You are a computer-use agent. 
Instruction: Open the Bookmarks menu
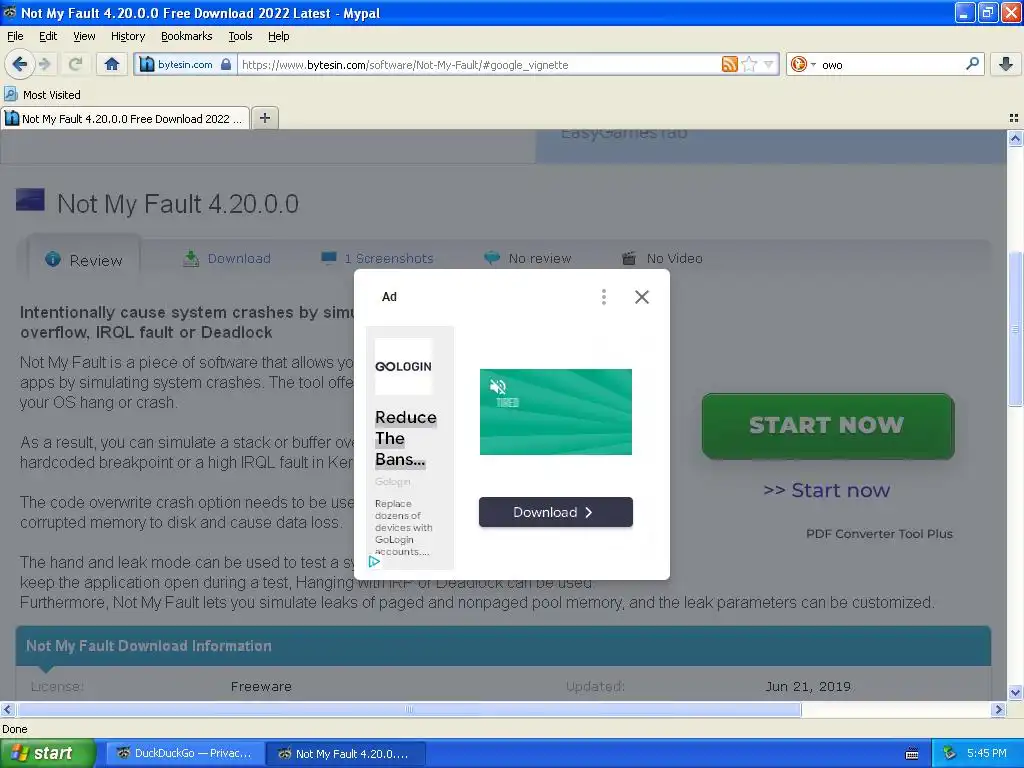pos(186,36)
